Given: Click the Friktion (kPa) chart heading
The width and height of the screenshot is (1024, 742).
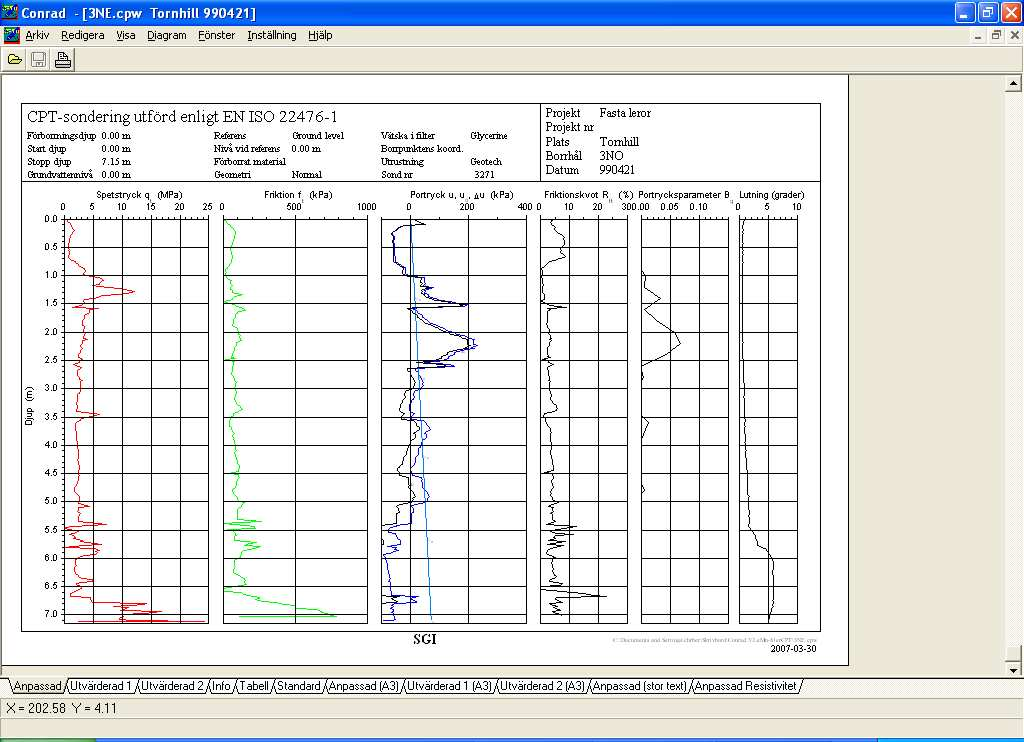Looking at the screenshot, I should [298, 195].
